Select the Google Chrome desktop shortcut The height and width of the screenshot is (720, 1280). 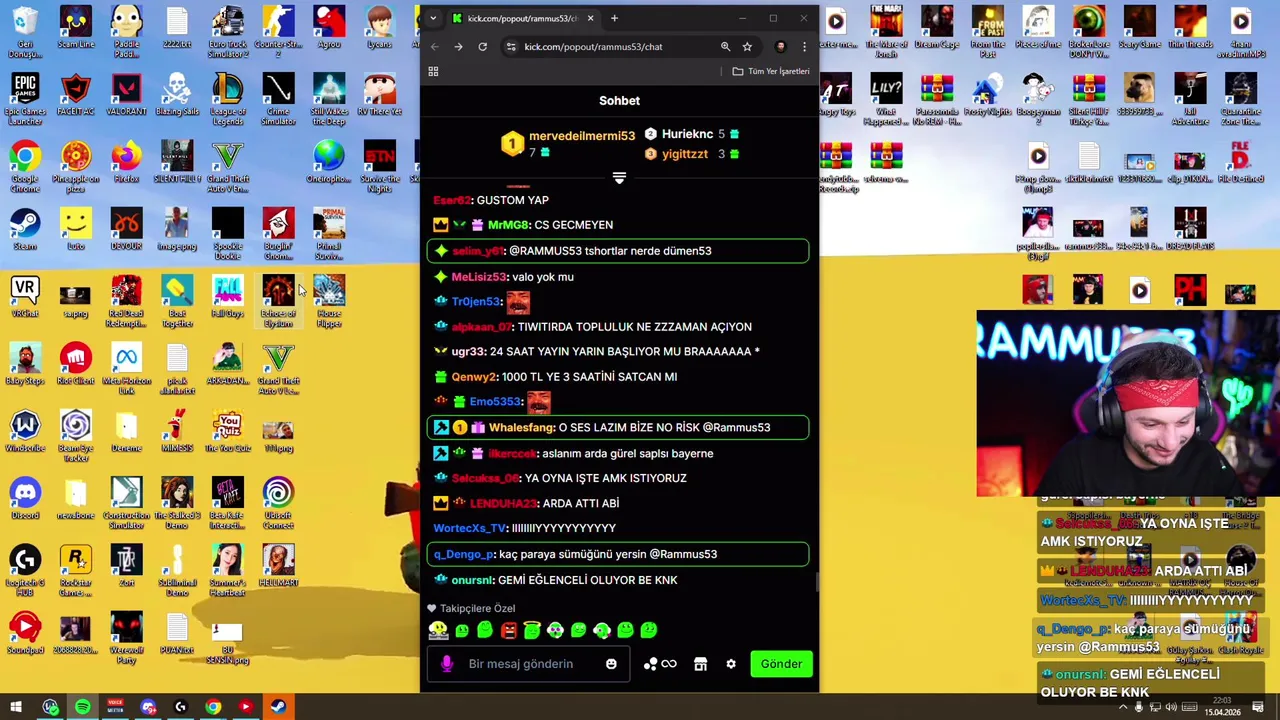tap(25, 166)
